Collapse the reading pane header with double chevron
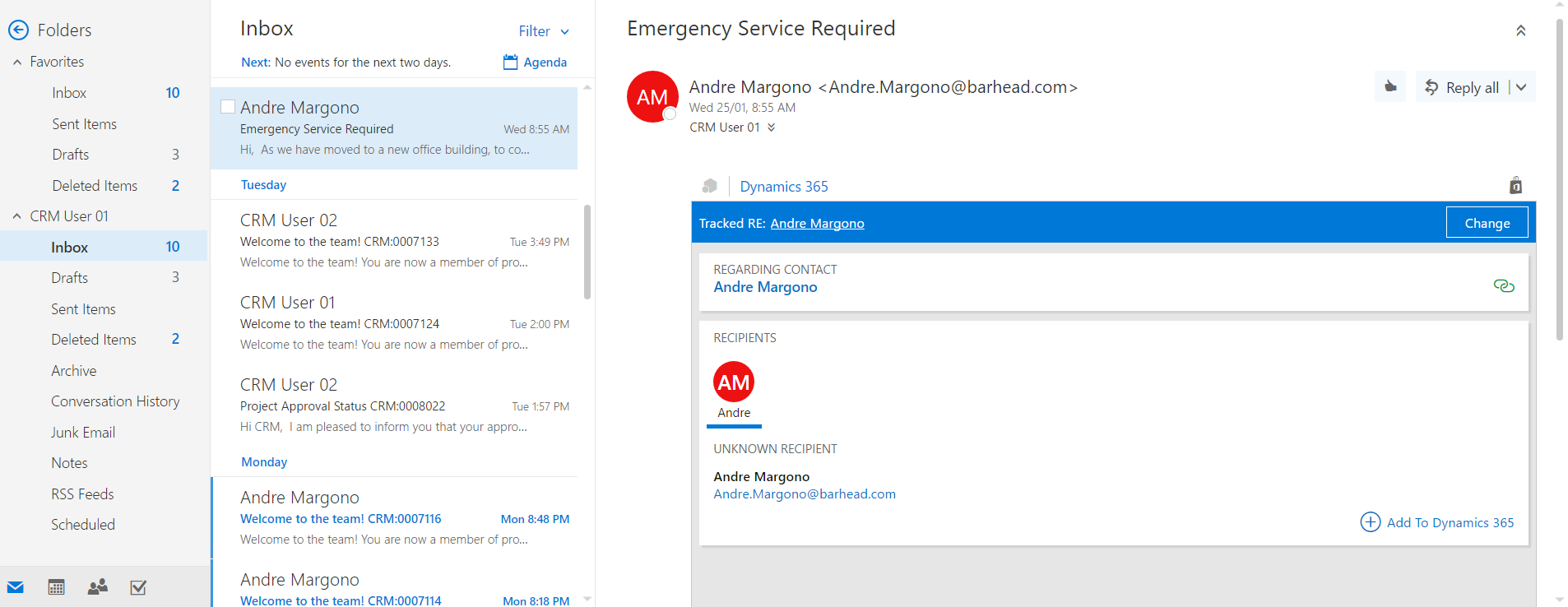This screenshot has width=1568, height=607. click(x=1520, y=30)
